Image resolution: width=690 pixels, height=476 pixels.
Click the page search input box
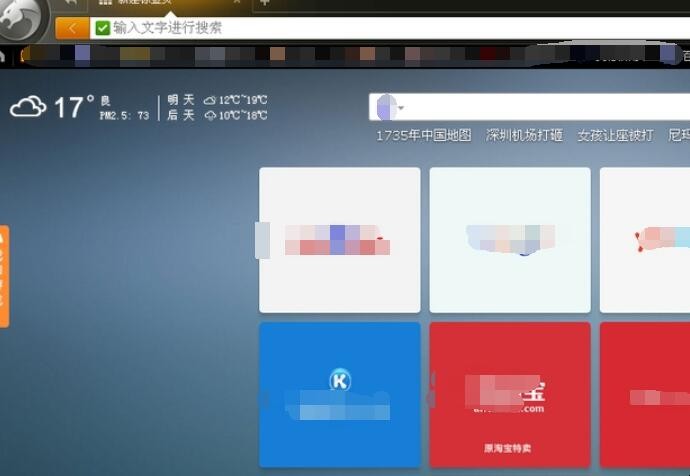pyautogui.click(x=540, y=107)
